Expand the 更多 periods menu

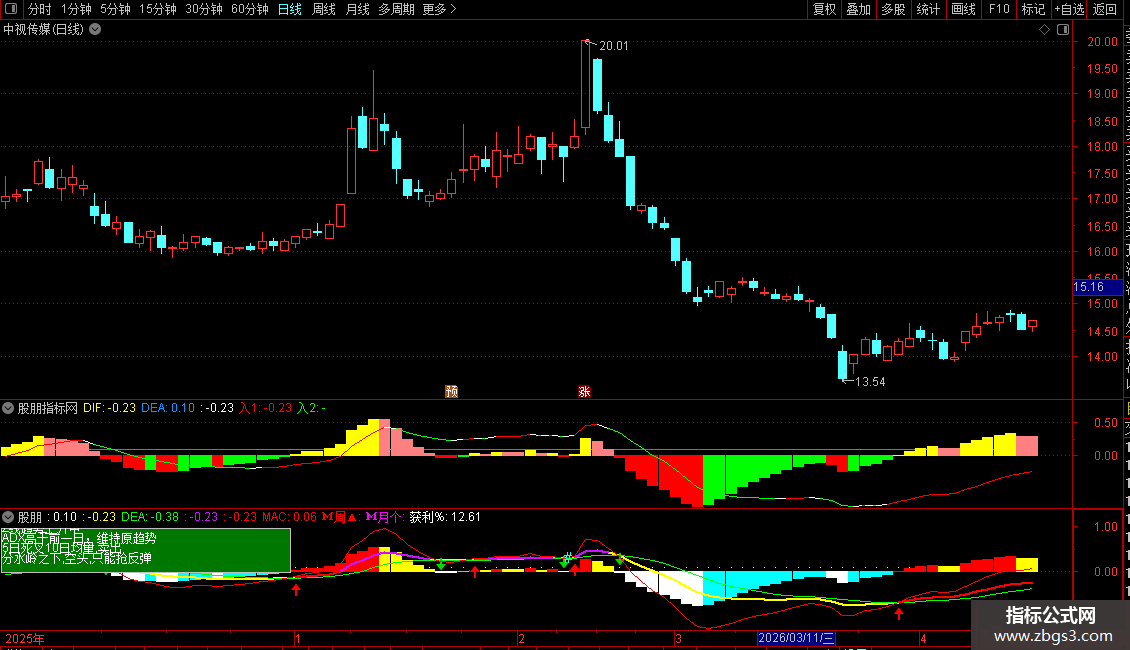(439, 9)
